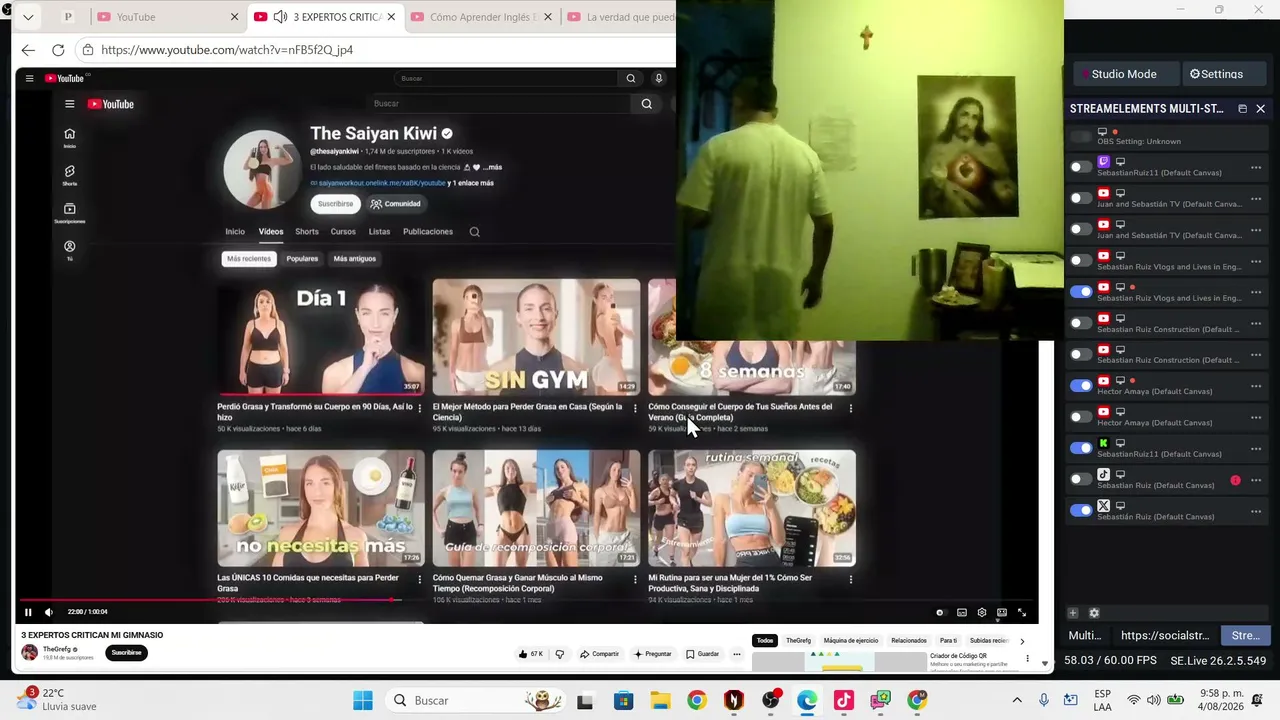
Task: Open File Explorer from the taskbar
Action: tap(660, 700)
